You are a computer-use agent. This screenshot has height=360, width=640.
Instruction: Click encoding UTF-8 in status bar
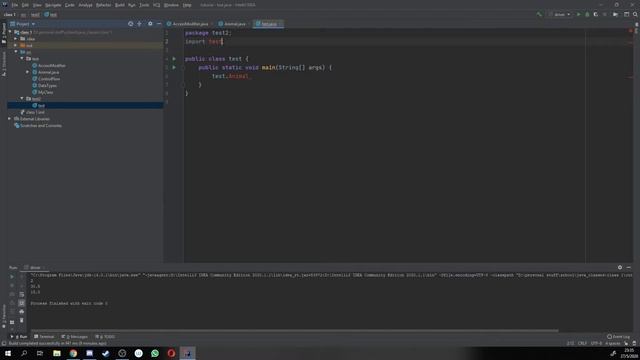[596, 343]
